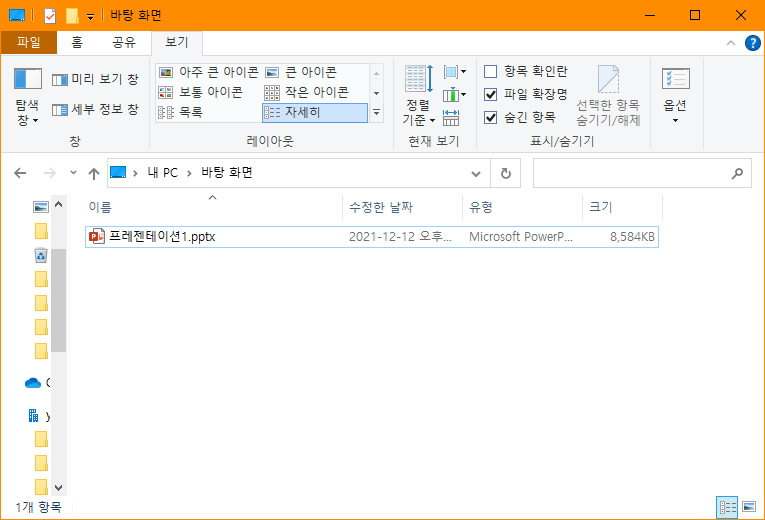Open Customize Quick Access Toolbar dropdown

click(x=90, y=17)
